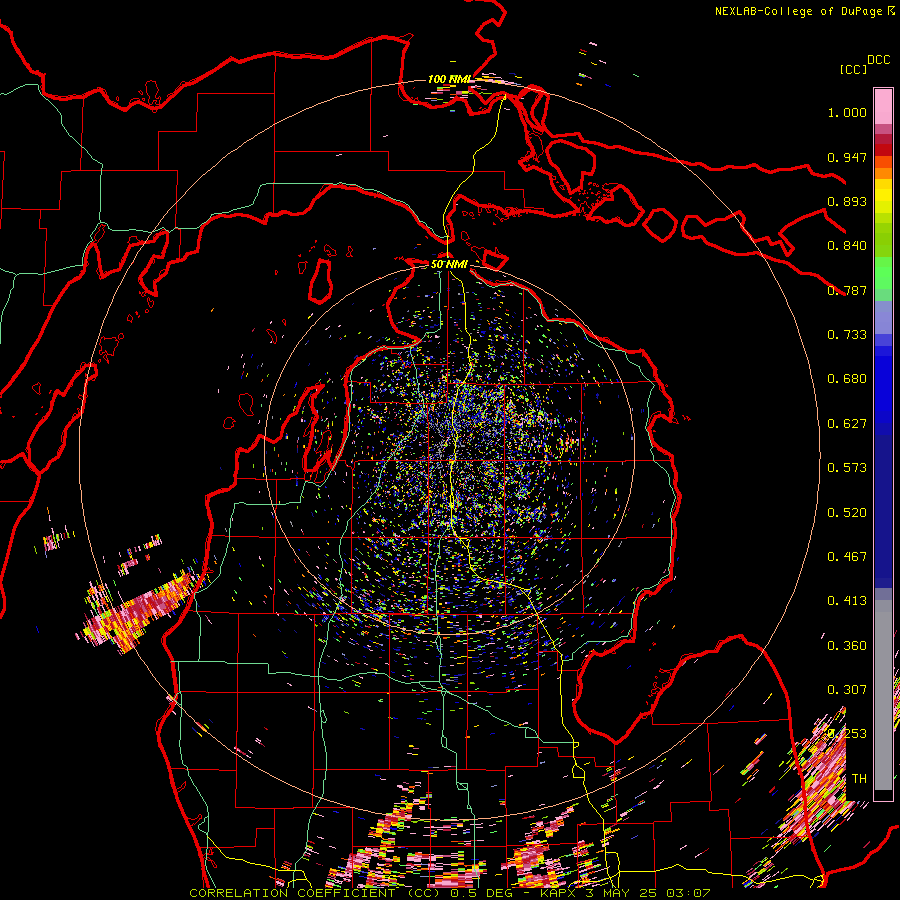Click the 100 NMI range ring label
Viewport: 900px width, 900px height.
click(449, 79)
